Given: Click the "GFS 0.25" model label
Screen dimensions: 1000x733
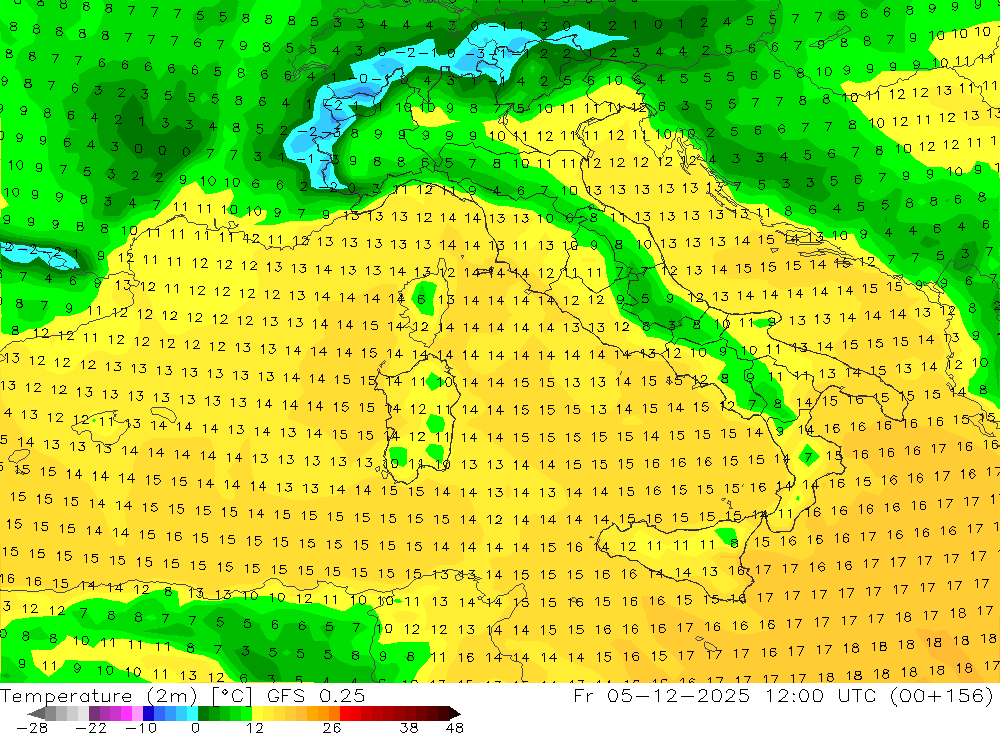Looking at the screenshot, I should [x=316, y=695].
